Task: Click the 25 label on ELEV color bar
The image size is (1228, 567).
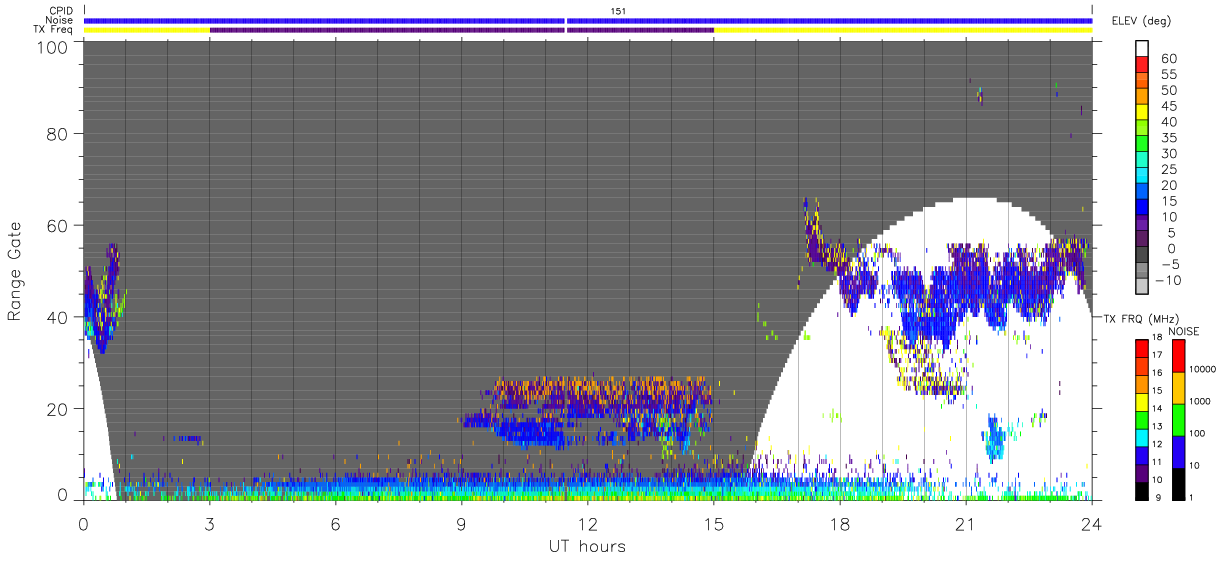Action: click(x=1169, y=169)
